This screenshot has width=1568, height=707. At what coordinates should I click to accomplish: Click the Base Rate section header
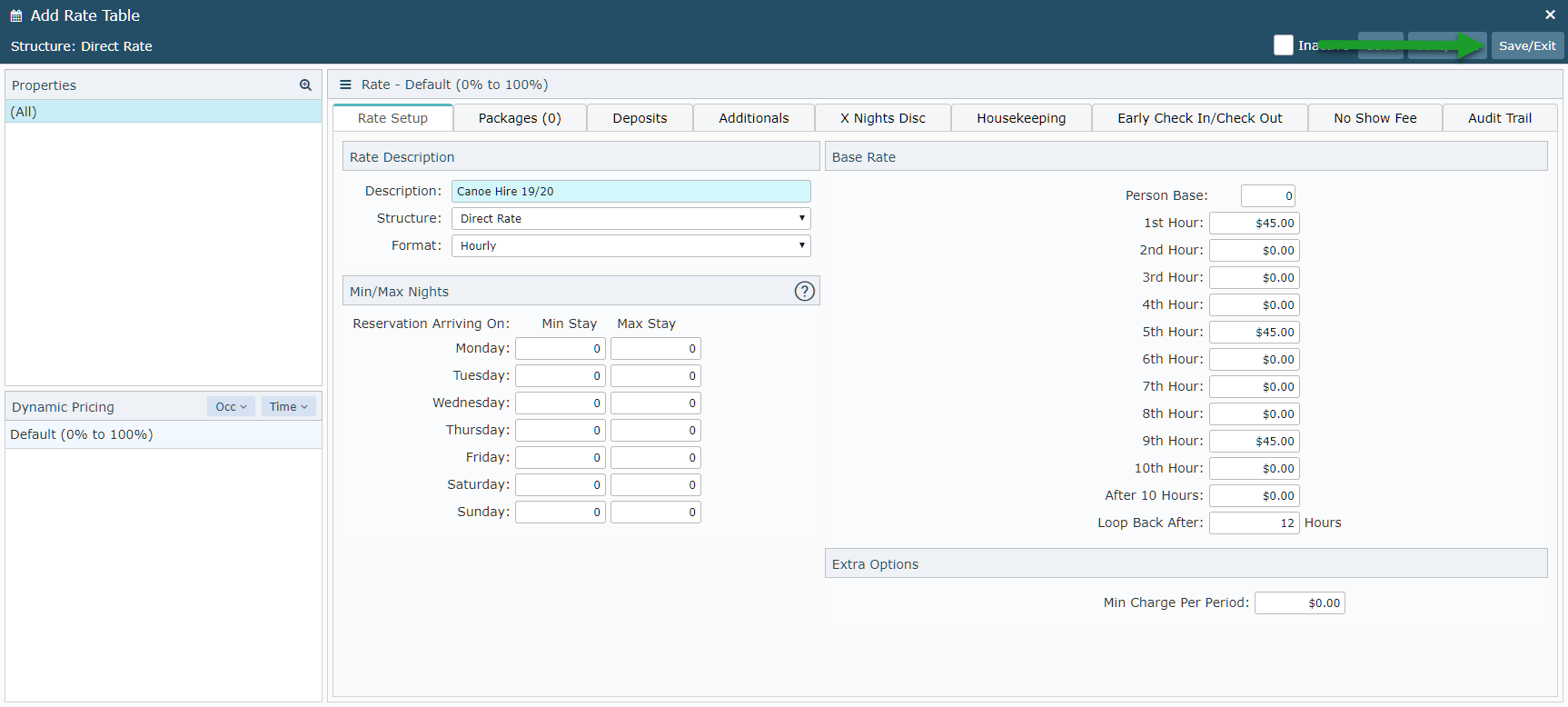[x=1186, y=156]
